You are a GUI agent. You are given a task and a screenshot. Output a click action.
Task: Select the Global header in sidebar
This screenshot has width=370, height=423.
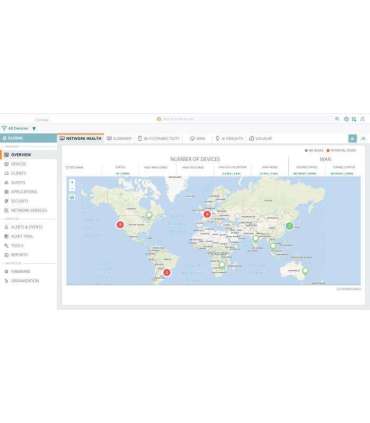(28, 138)
